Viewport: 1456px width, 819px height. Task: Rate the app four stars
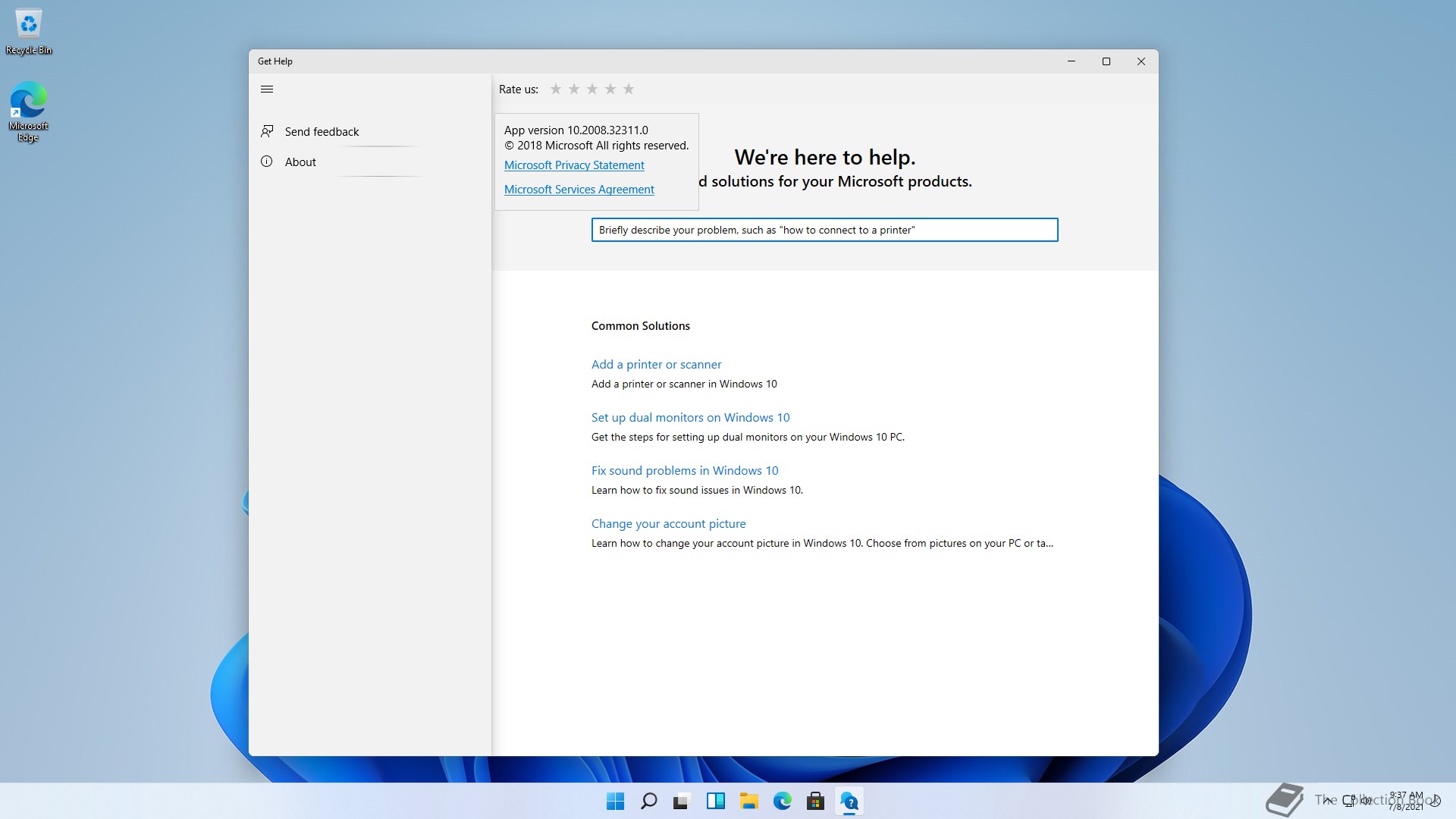pos(610,89)
